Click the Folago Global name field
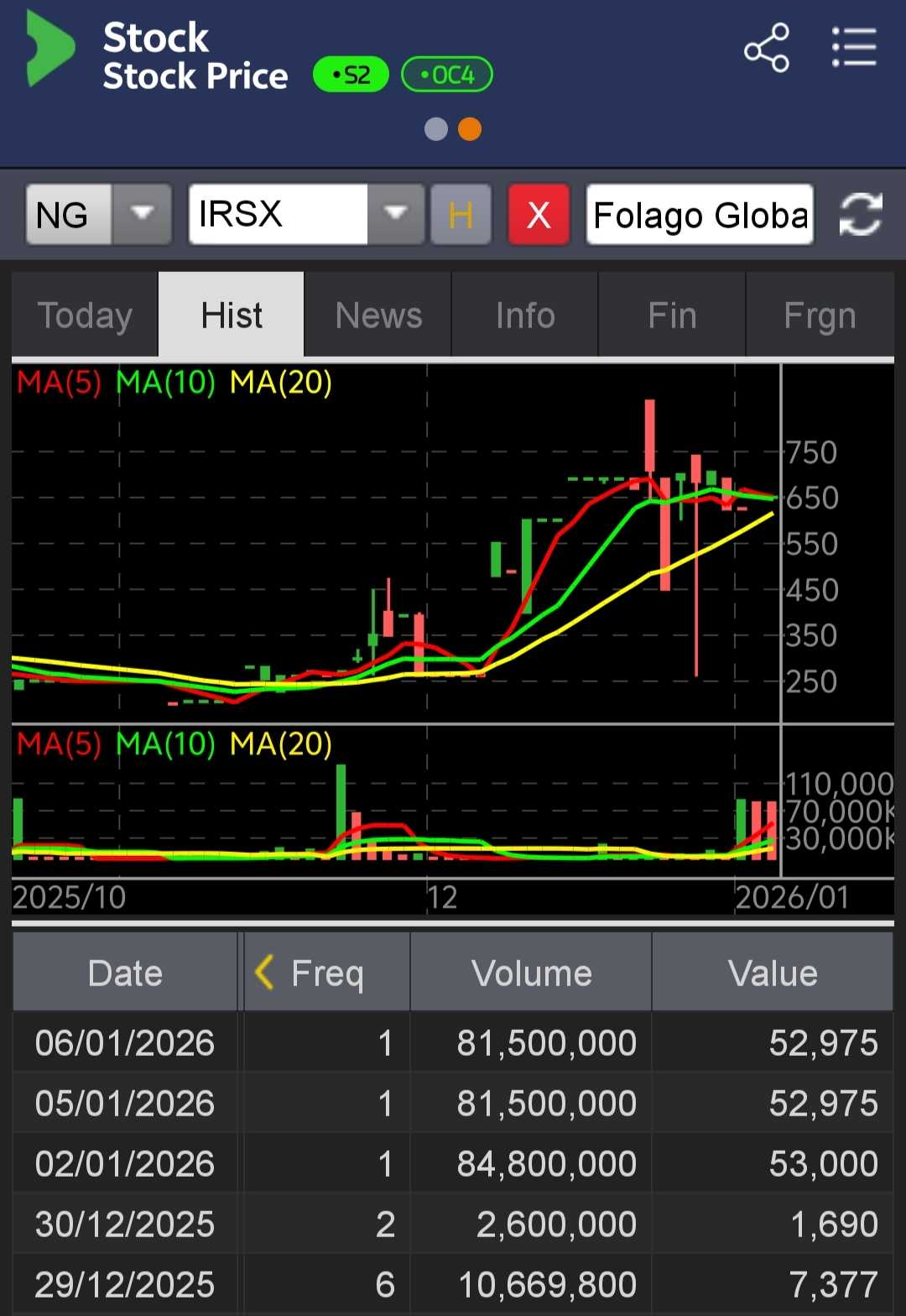Image resolution: width=906 pixels, height=1316 pixels. [x=700, y=215]
